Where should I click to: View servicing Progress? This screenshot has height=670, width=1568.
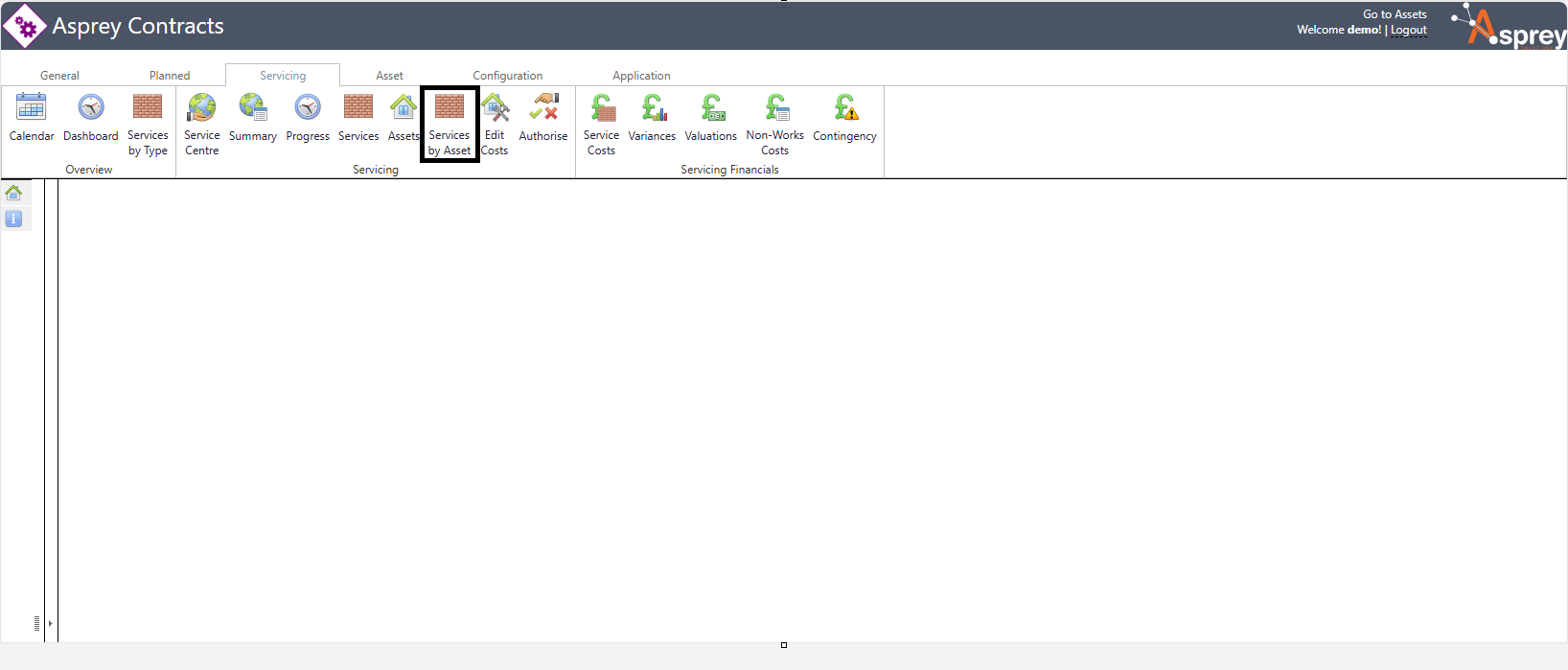(308, 107)
